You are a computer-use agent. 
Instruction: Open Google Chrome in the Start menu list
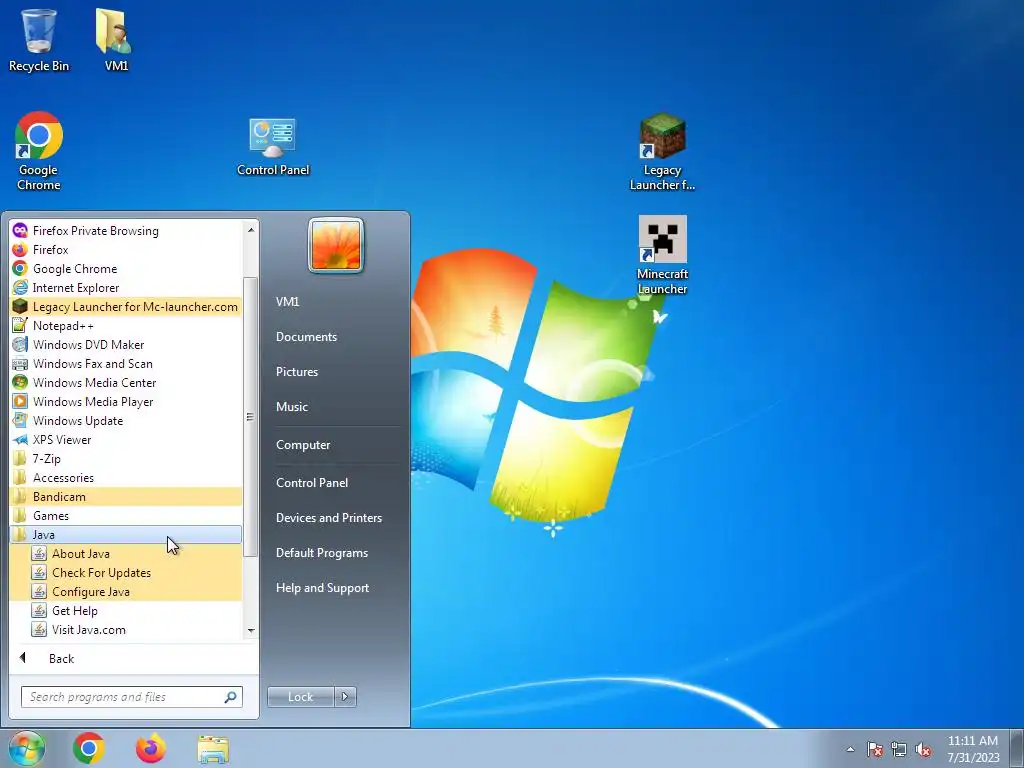pos(126,268)
